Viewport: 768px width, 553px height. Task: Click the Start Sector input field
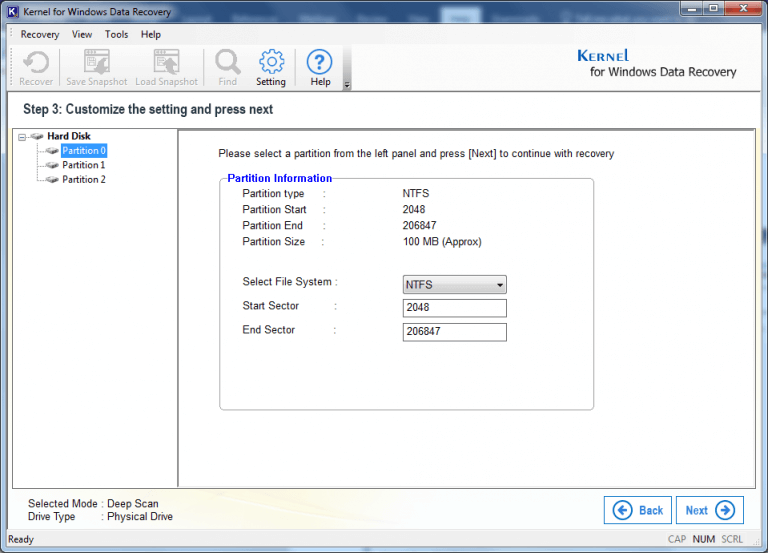[455, 308]
